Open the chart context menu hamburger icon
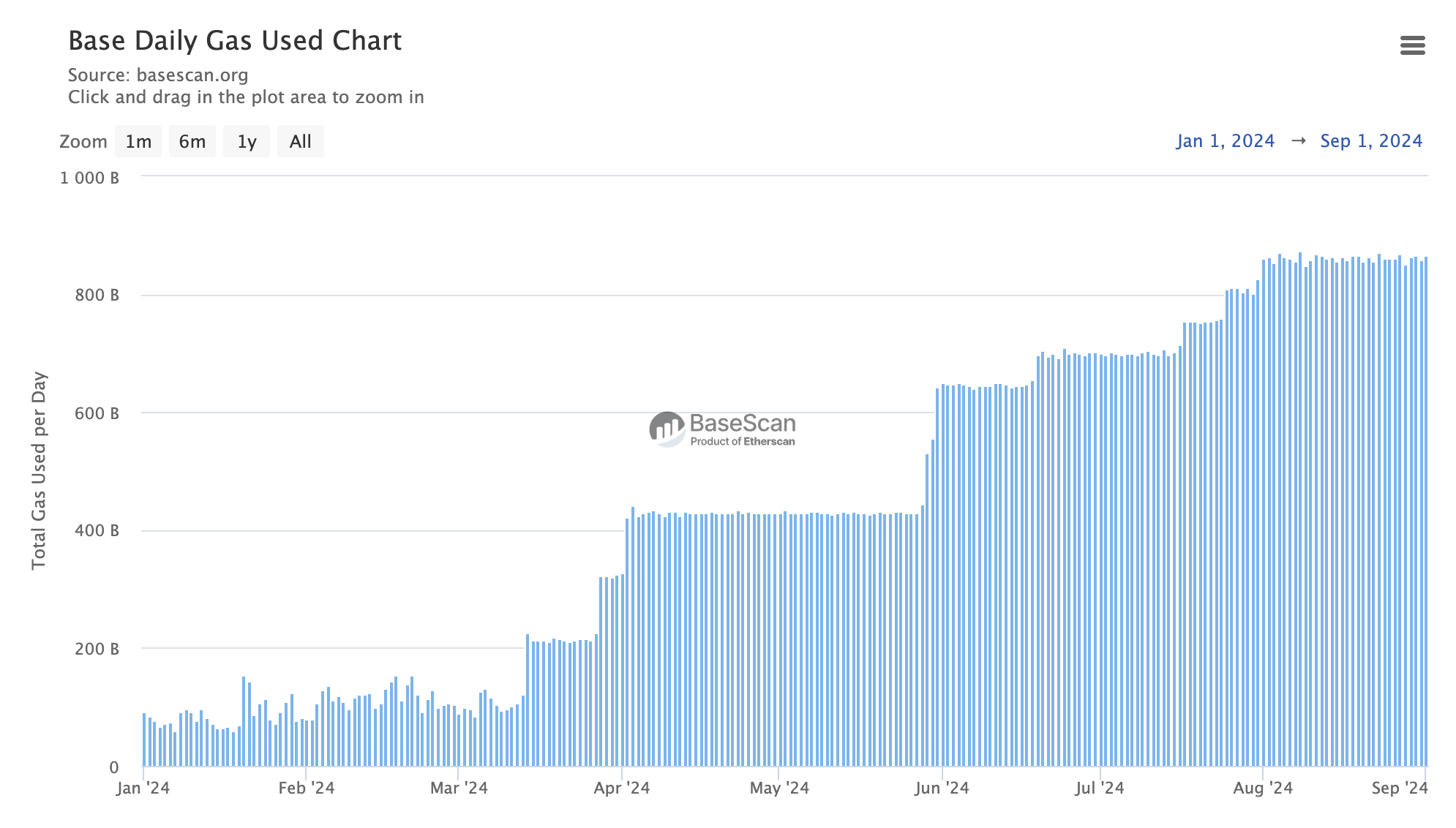Image resolution: width=1456 pixels, height=828 pixels. (1412, 45)
